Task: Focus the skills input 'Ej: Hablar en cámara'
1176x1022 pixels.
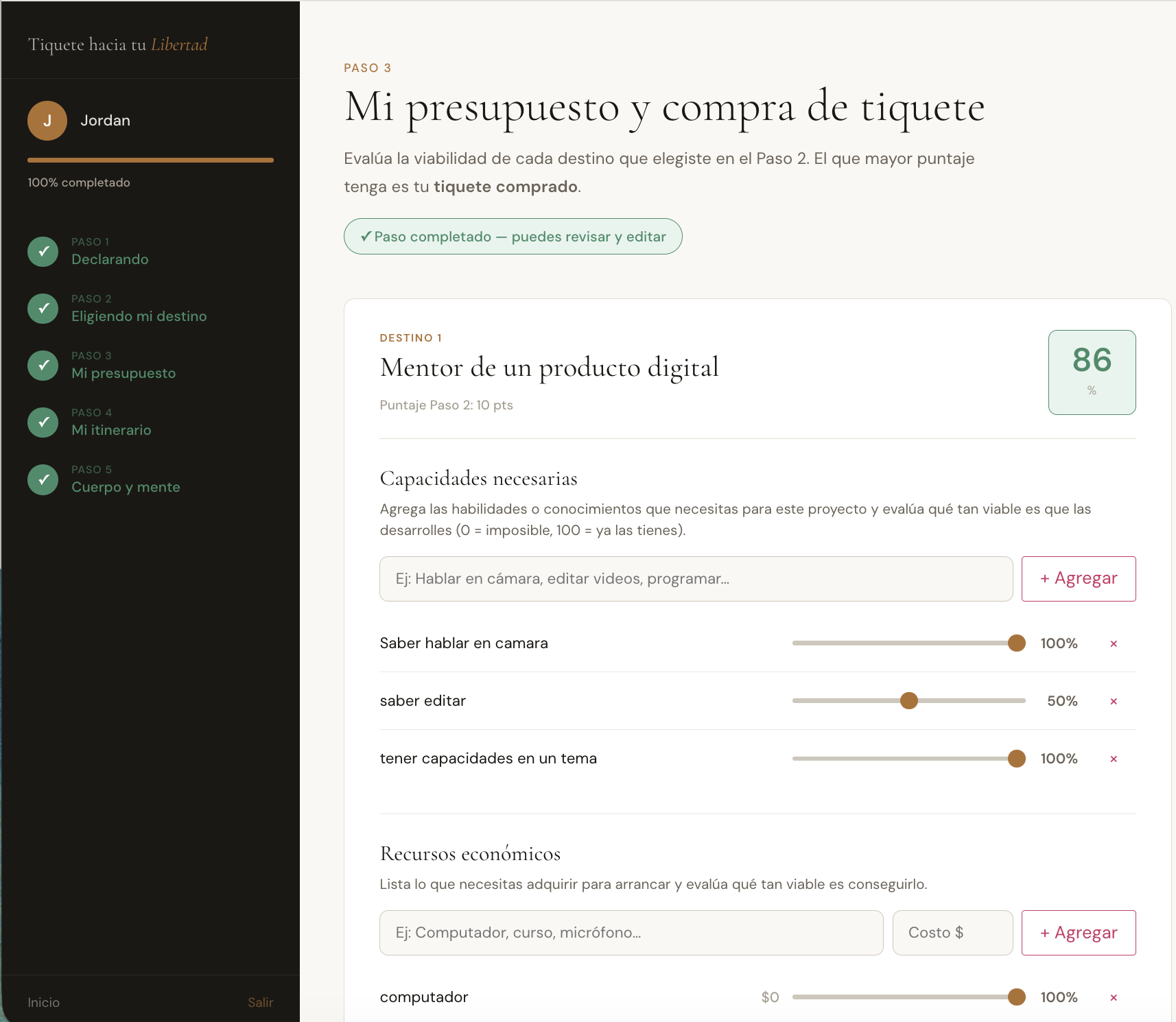Action: point(696,579)
